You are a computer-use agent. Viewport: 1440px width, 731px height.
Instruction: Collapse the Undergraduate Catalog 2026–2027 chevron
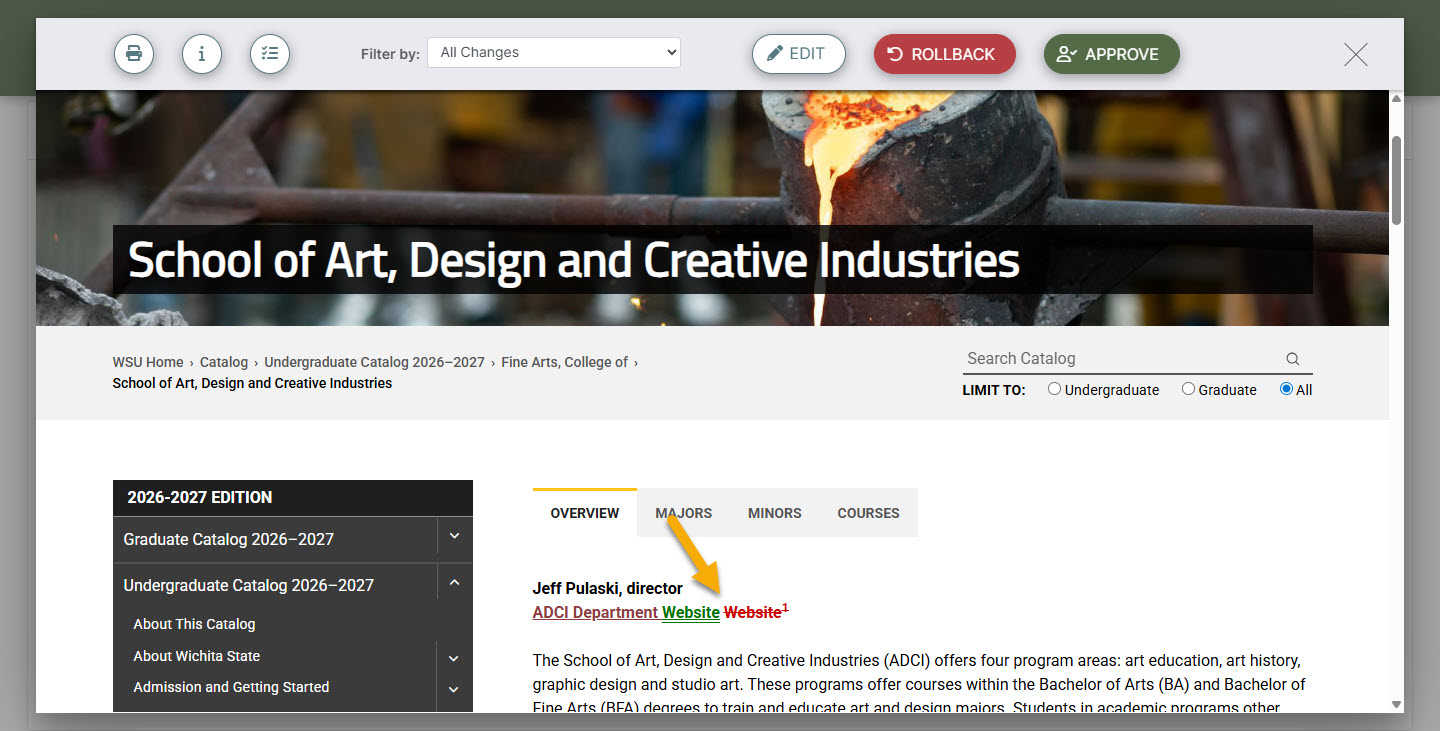[455, 583]
